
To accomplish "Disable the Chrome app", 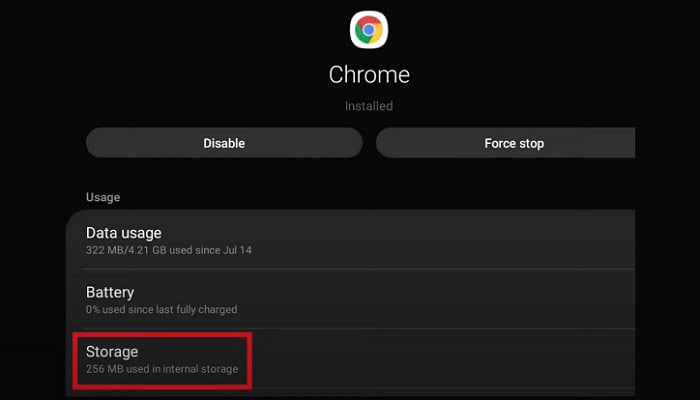I will 224,143.
